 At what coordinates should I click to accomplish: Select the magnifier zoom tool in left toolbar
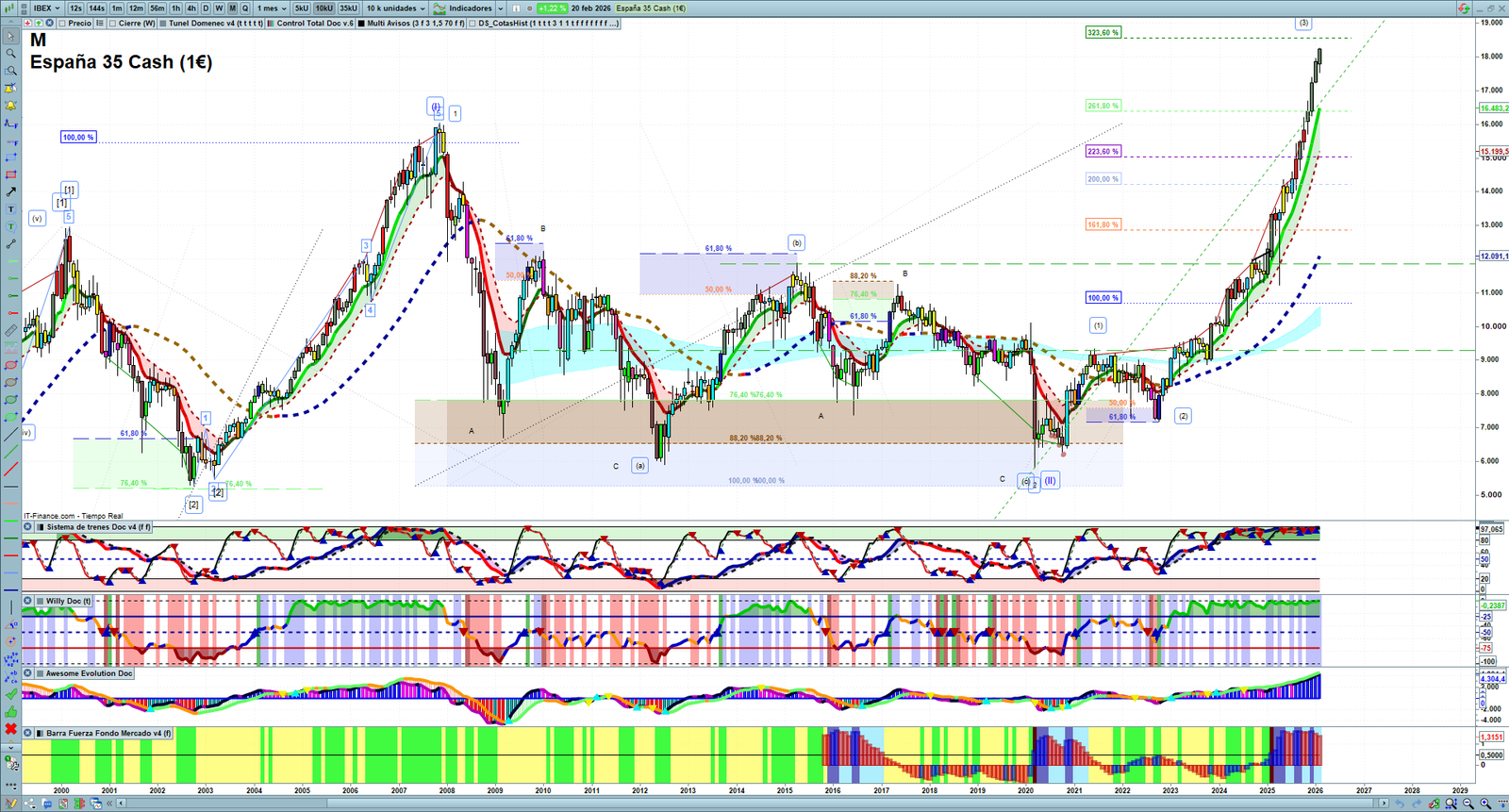coord(10,54)
